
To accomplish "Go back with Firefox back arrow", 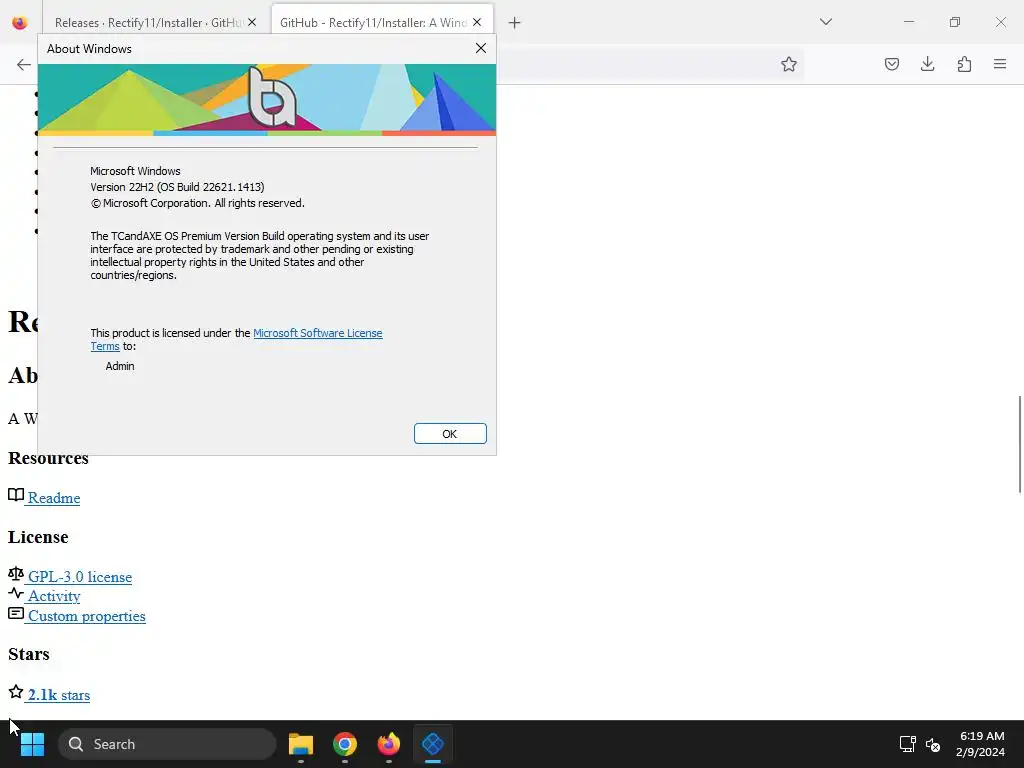I will (24, 64).
